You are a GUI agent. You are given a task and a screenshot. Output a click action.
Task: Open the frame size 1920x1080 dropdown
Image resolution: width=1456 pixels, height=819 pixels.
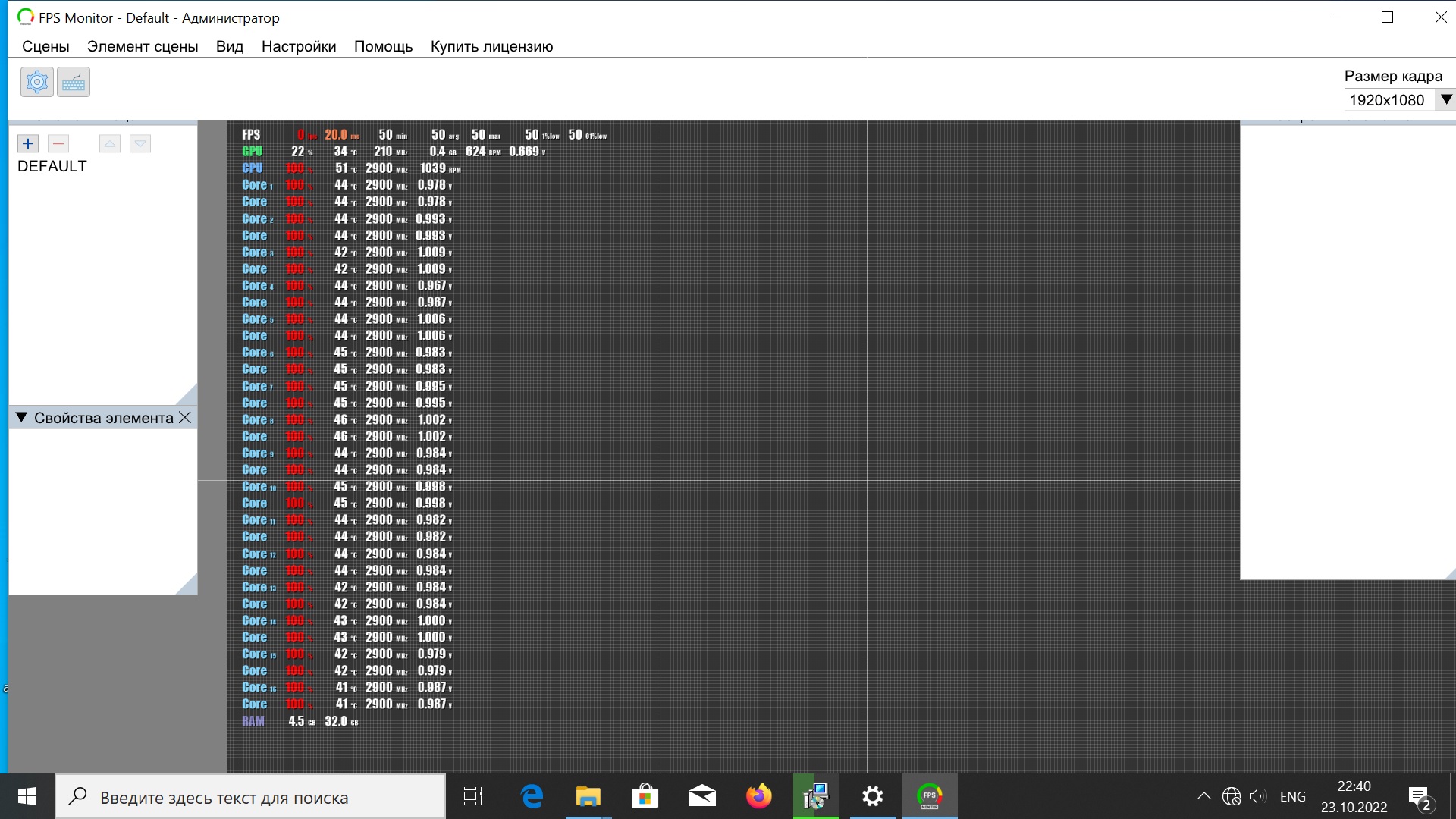(x=1445, y=99)
